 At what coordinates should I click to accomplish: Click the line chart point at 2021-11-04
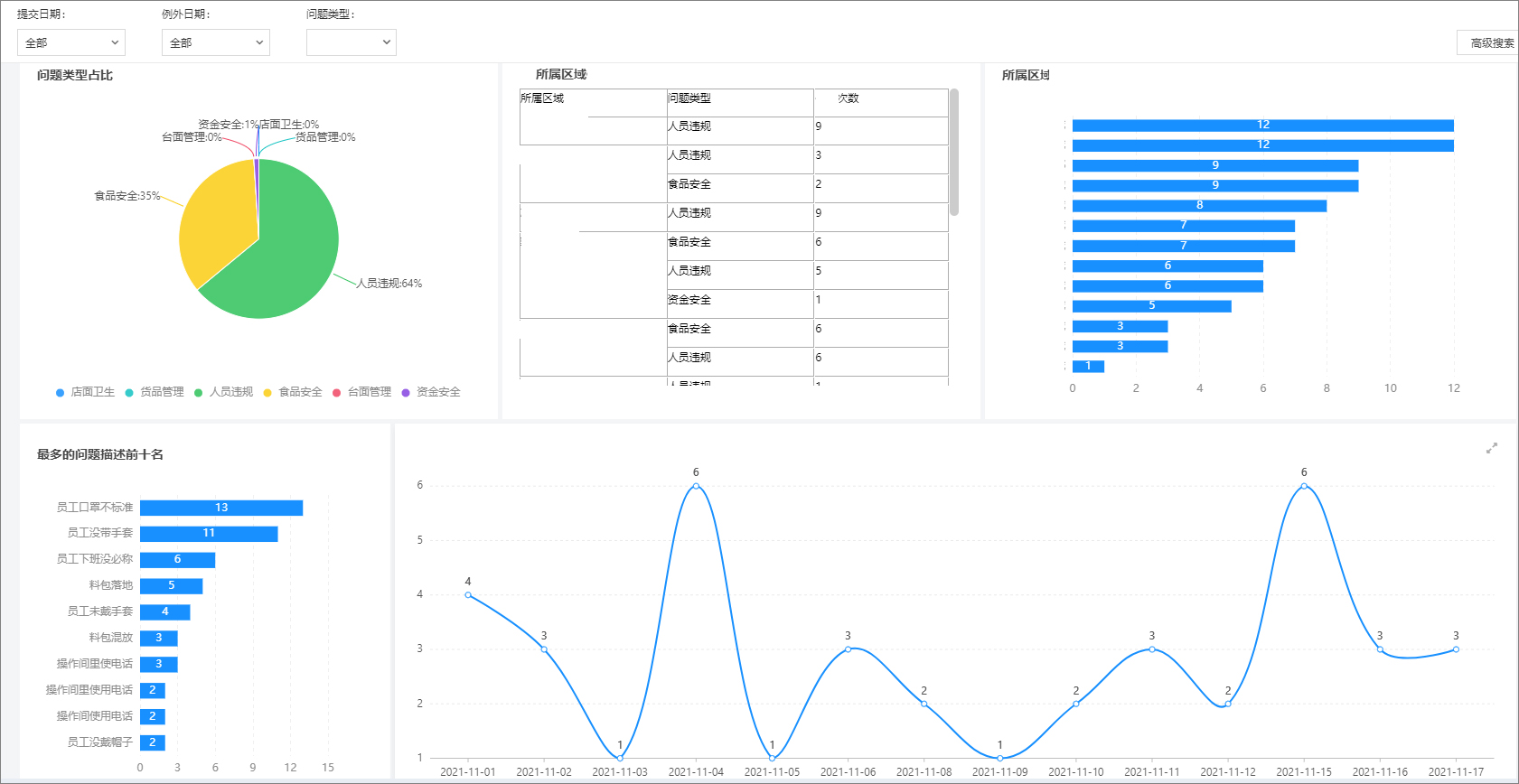coord(696,486)
